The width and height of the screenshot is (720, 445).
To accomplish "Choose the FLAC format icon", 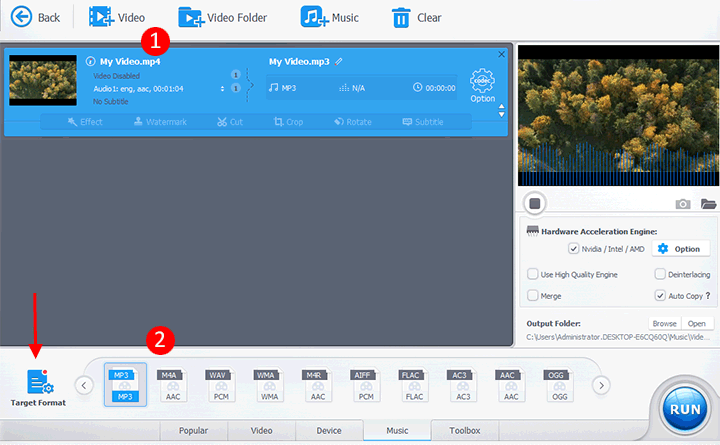I will [414, 385].
